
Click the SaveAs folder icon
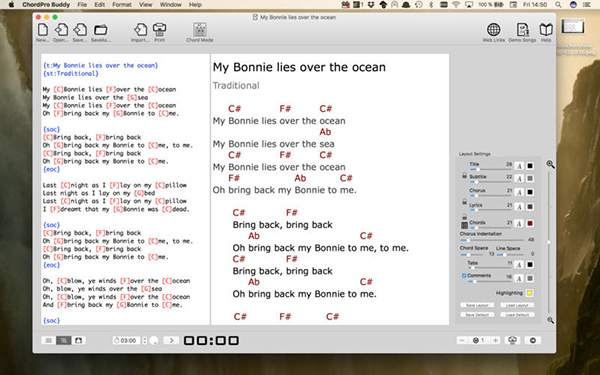click(x=101, y=30)
